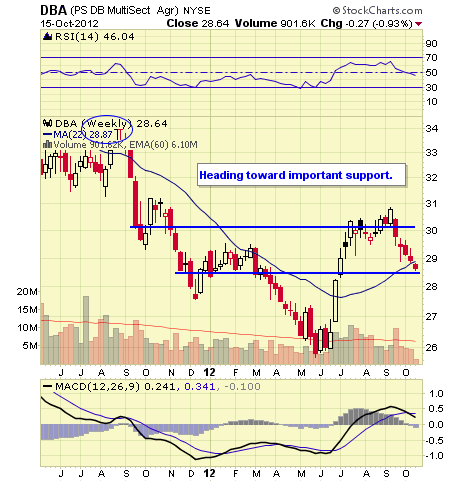The width and height of the screenshot is (460, 482).
Task: Click the 10 label on RSI axis
Action: click(x=431, y=102)
